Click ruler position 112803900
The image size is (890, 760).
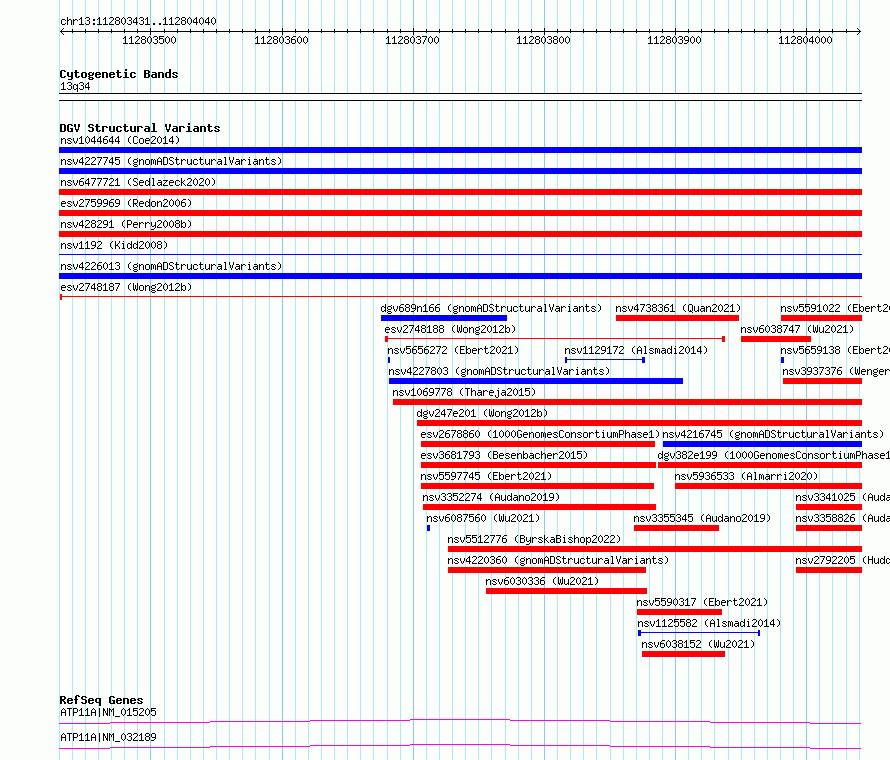(x=674, y=40)
